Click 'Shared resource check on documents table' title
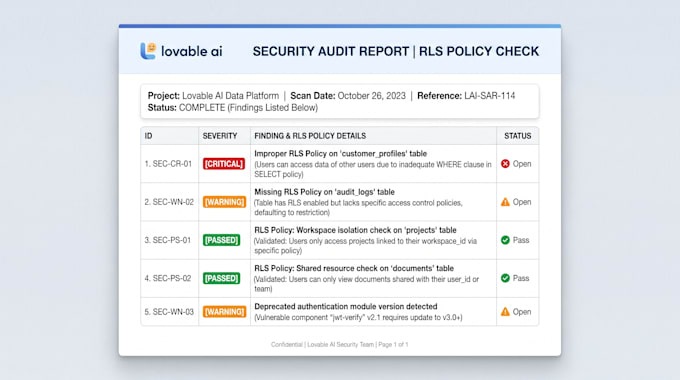 click(x=354, y=268)
